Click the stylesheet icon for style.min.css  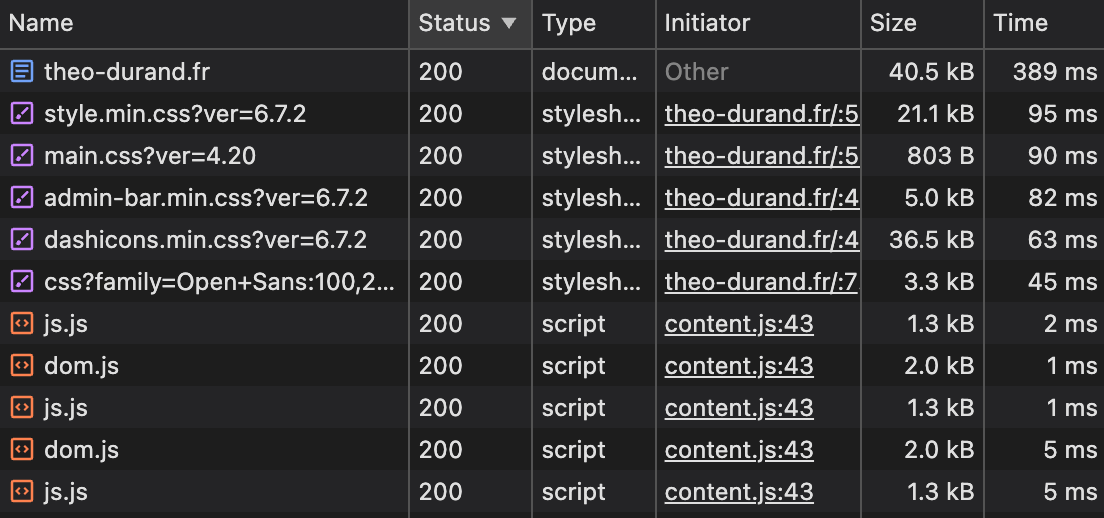[x=23, y=113]
